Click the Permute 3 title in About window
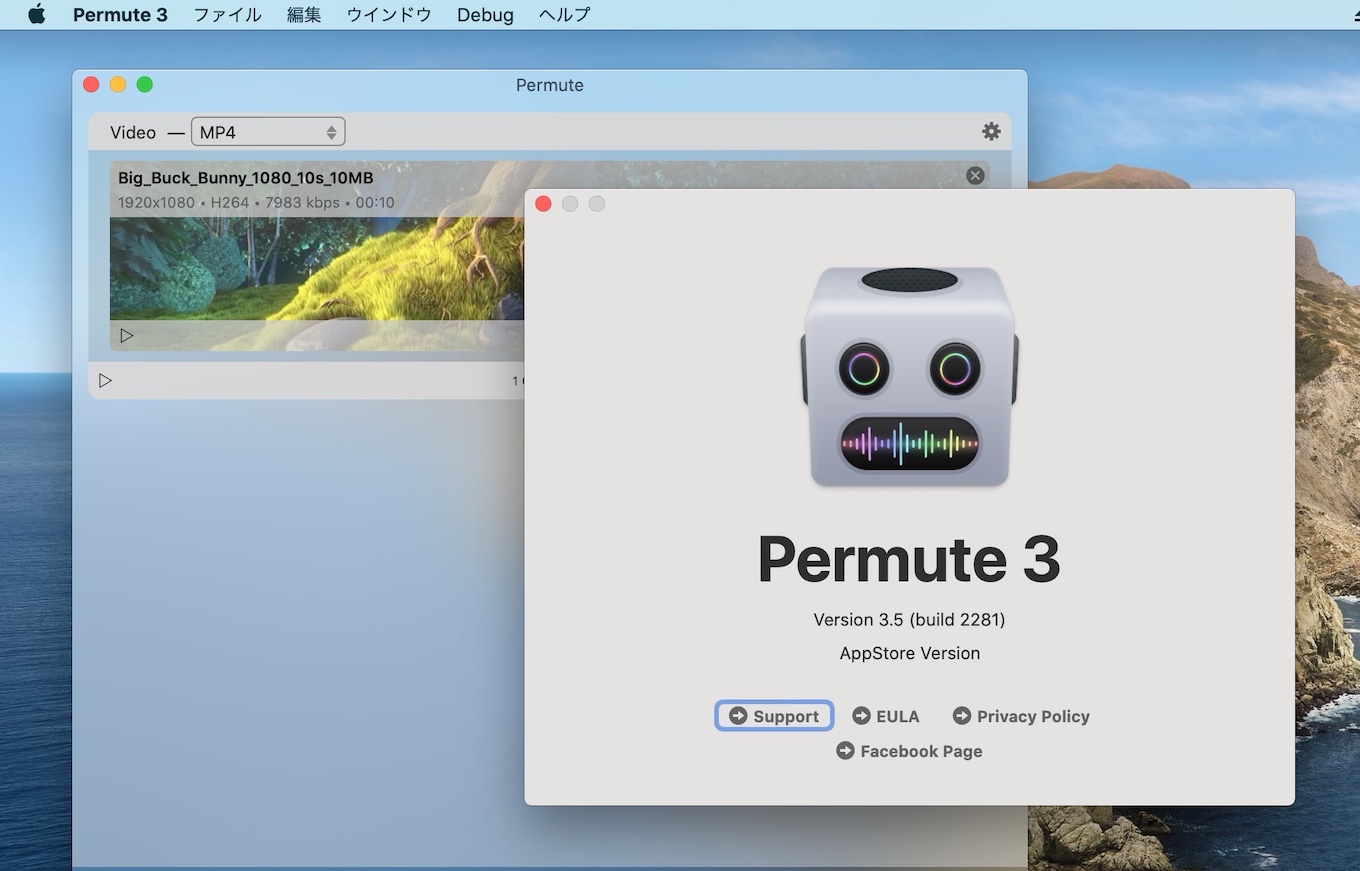The width and height of the screenshot is (1360, 871). (909, 559)
